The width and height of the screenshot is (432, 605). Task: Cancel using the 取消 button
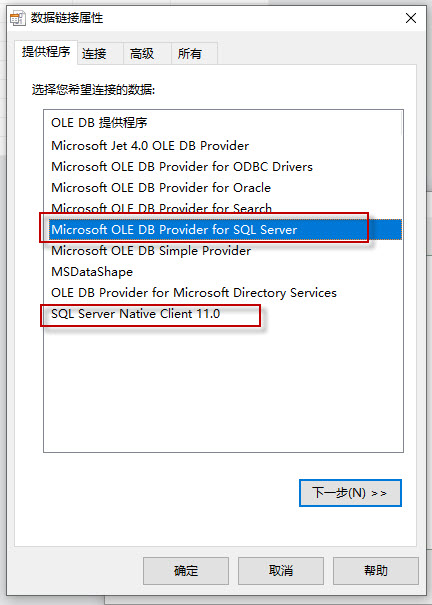(x=281, y=571)
